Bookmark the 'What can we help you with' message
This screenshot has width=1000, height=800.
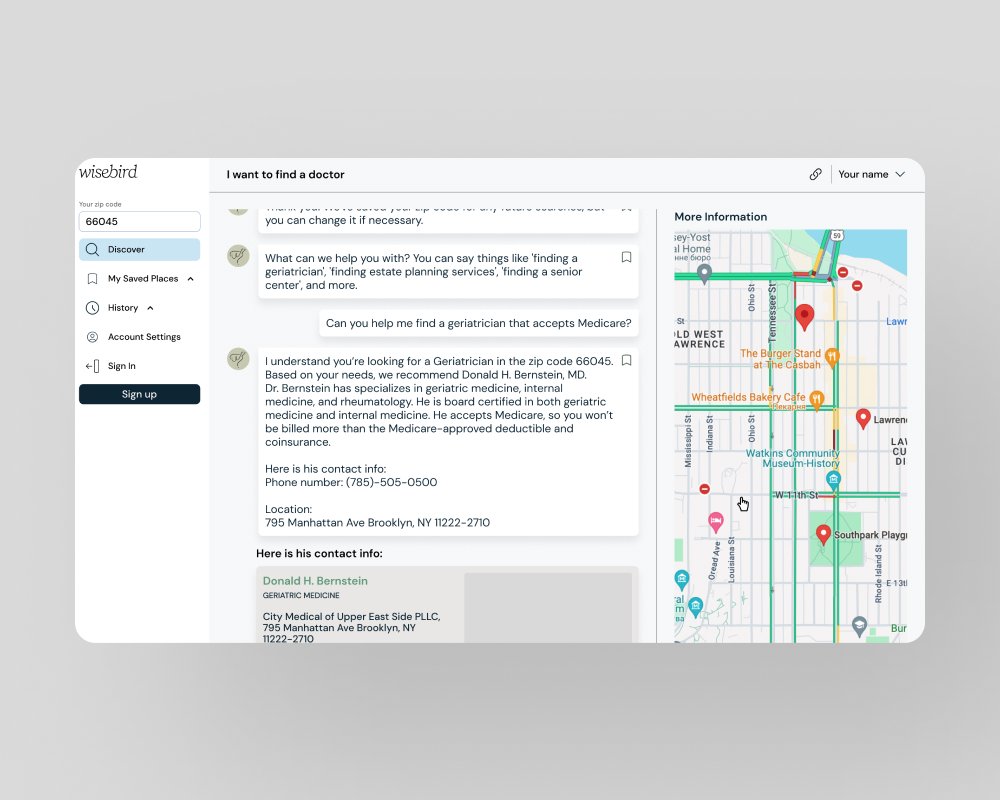(x=626, y=257)
